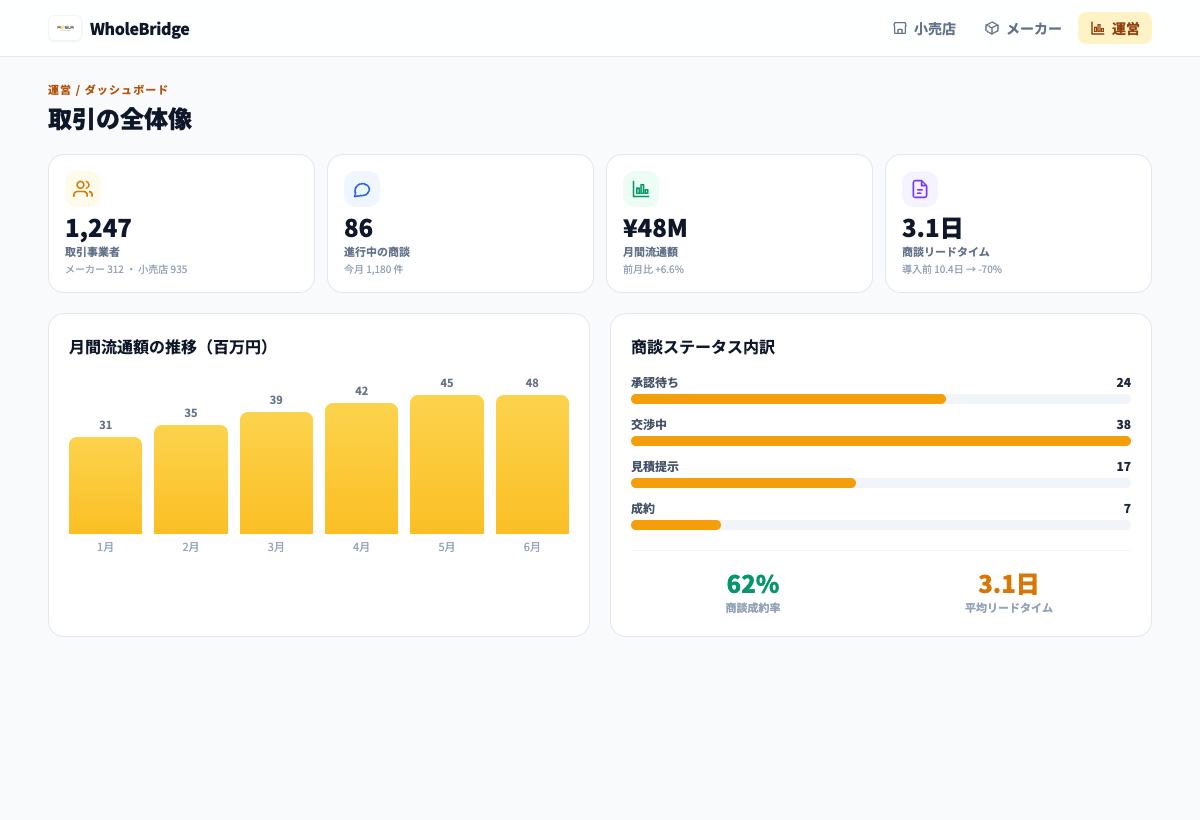Click the store icon beside 小売店
The image size is (1200, 820).
(x=900, y=28)
